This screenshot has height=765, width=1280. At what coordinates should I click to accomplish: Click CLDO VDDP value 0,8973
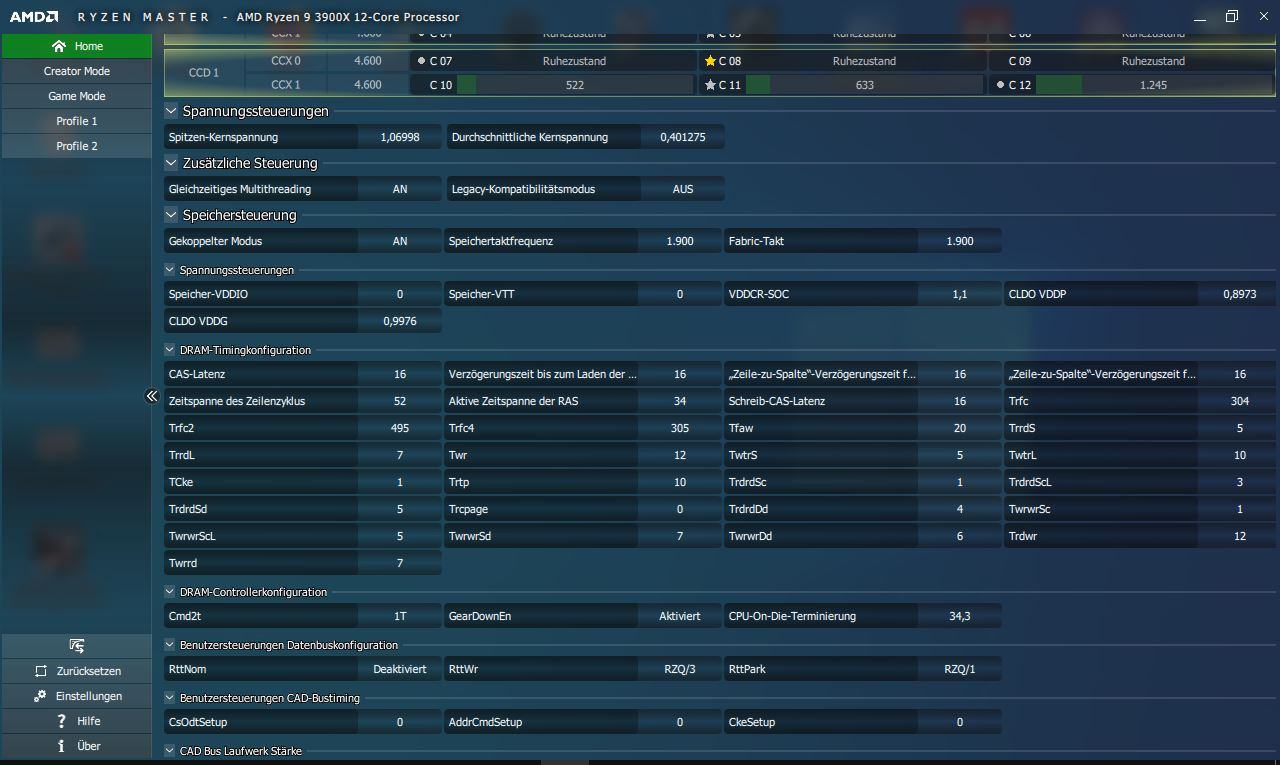1240,294
